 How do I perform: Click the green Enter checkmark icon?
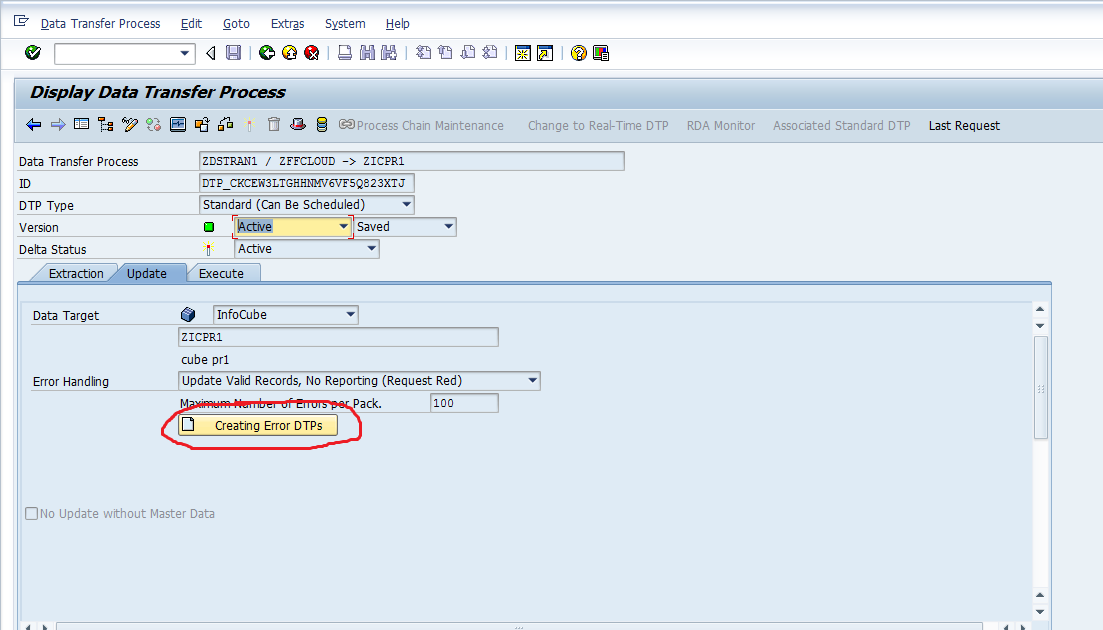[x=31, y=52]
